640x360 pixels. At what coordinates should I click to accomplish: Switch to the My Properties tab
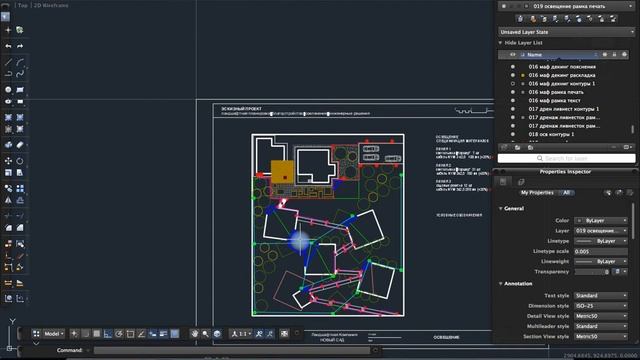(537, 193)
